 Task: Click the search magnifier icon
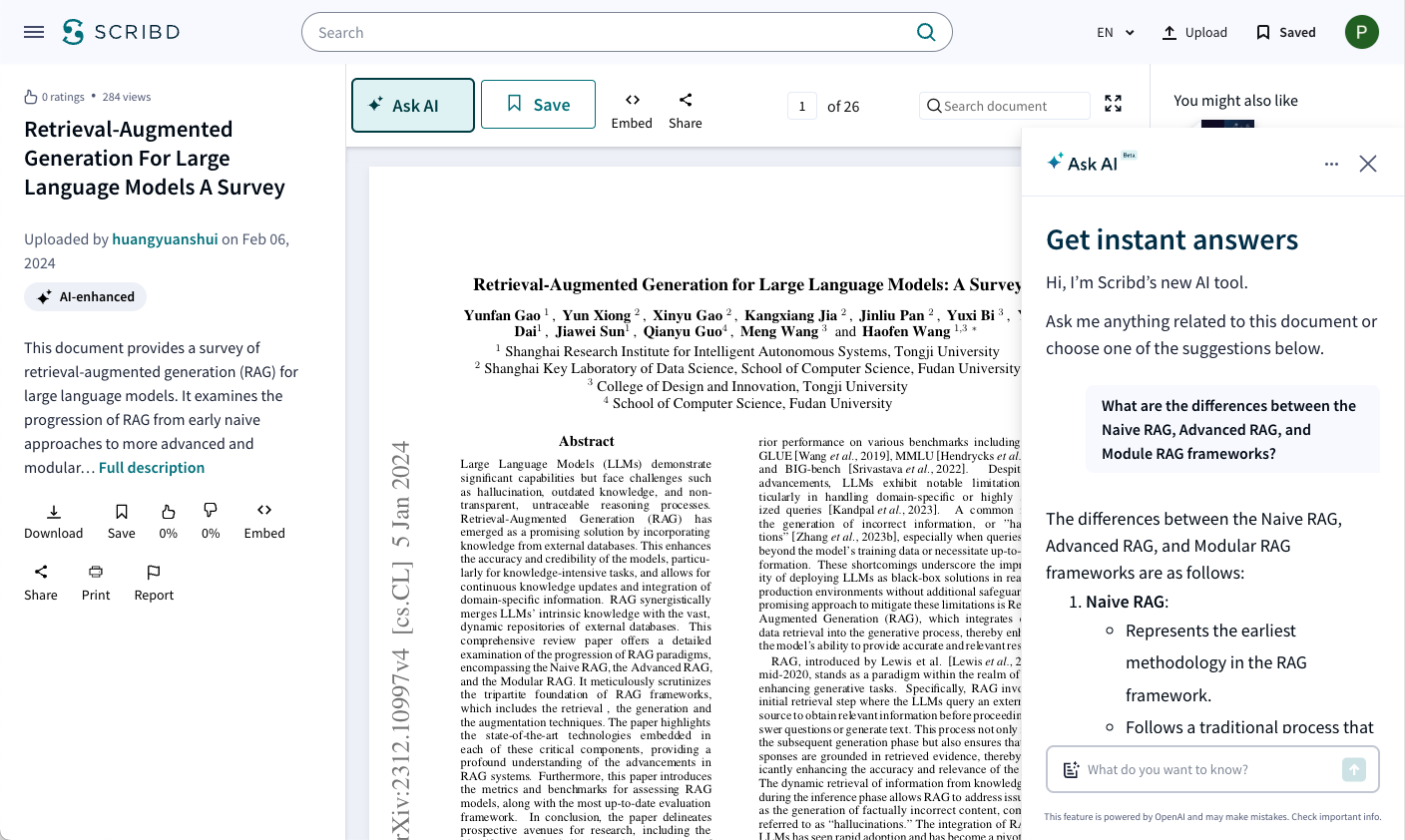coord(925,32)
